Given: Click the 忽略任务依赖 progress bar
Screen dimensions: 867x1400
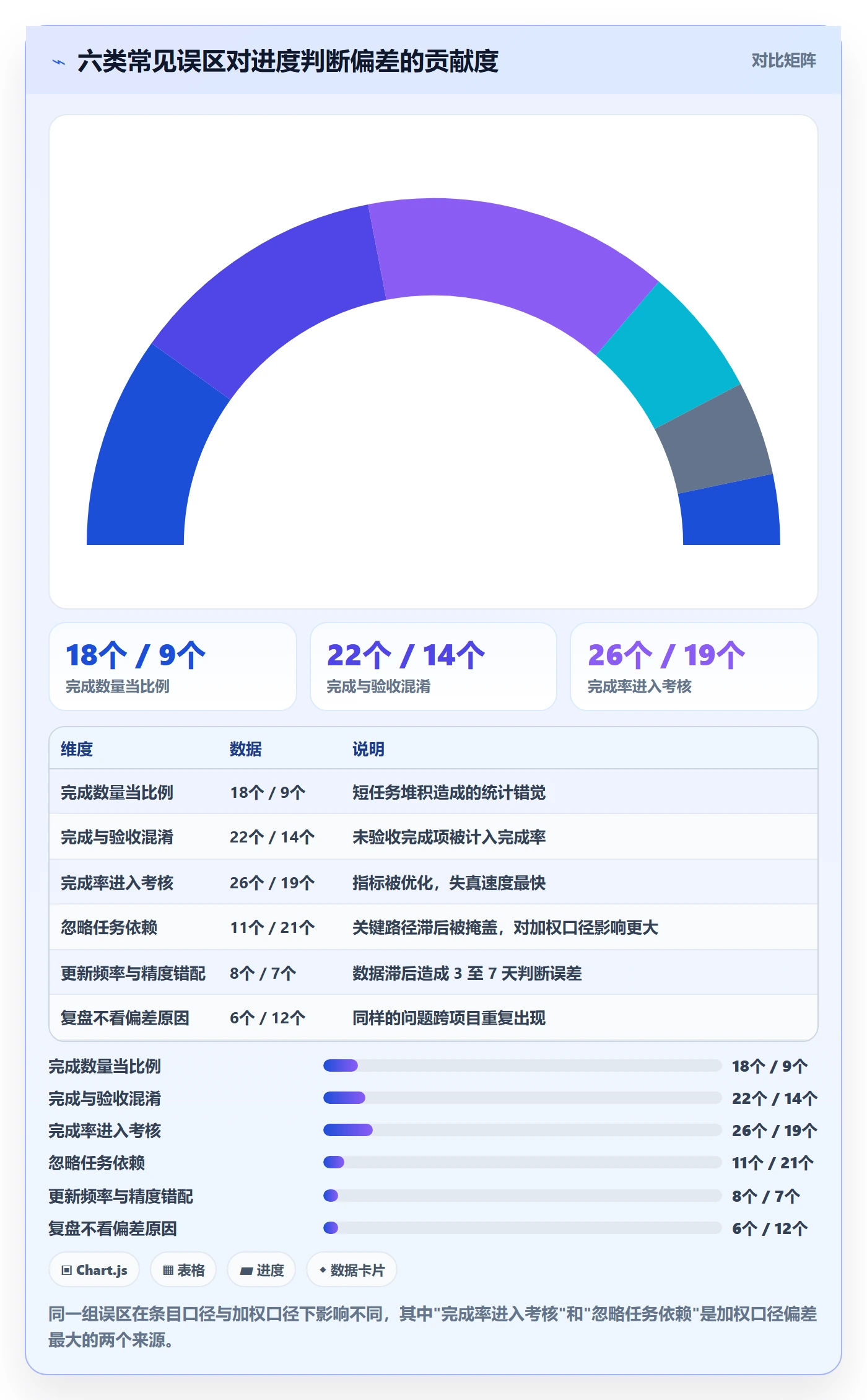Looking at the screenshot, I should [522, 1162].
